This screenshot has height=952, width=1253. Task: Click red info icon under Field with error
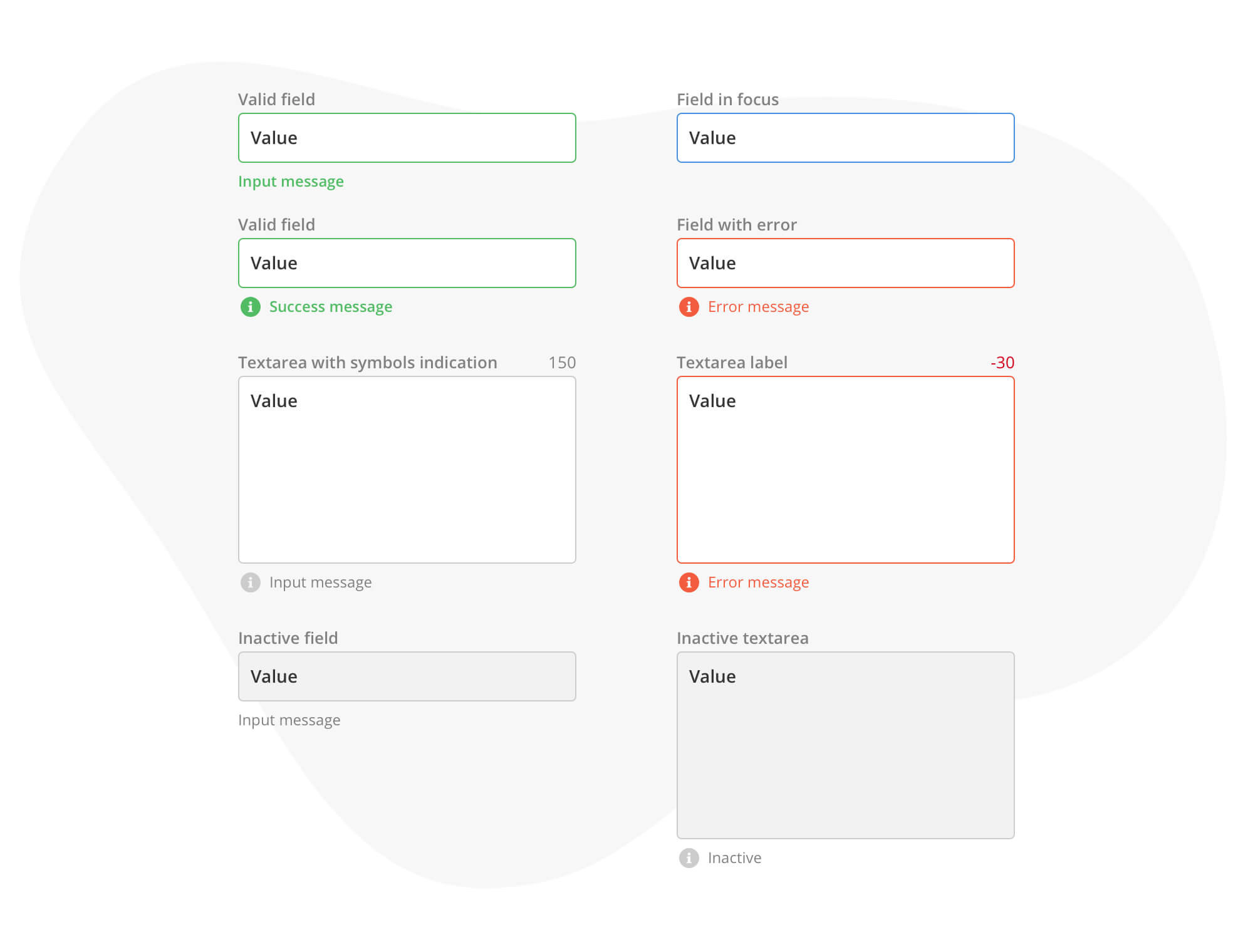[689, 307]
